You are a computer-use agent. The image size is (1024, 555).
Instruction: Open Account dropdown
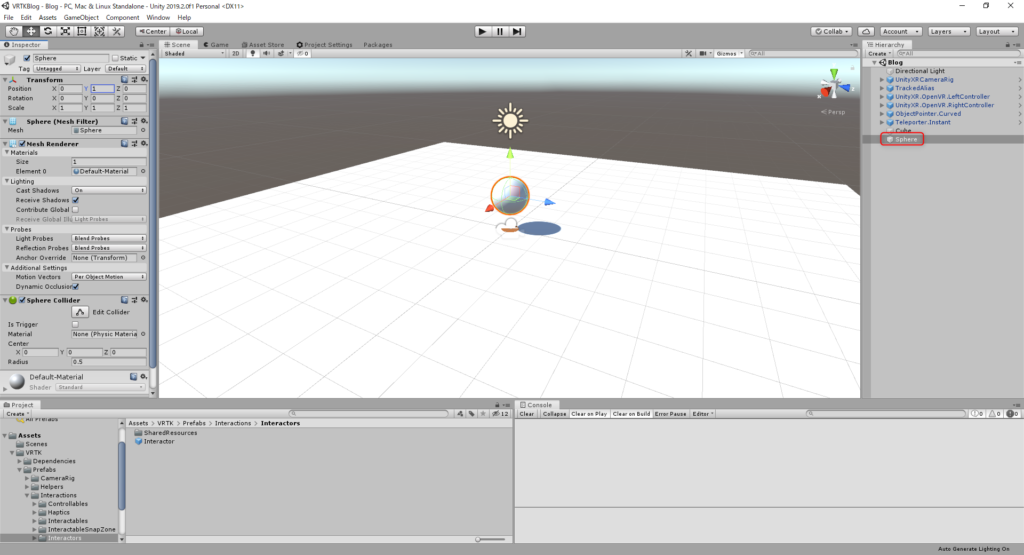pos(901,31)
